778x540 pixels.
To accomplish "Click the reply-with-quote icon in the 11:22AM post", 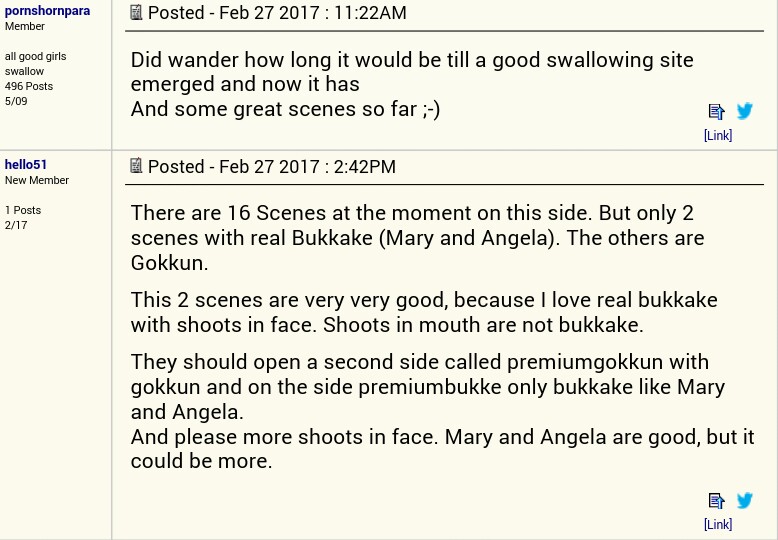I will click(x=716, y=112).
